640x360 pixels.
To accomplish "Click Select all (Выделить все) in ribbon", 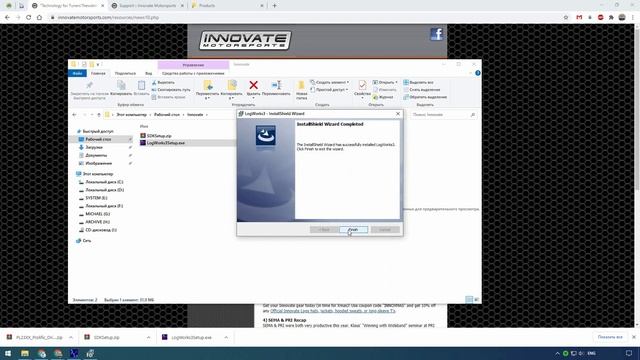I will pyautogui.click(x=418, y=82).
